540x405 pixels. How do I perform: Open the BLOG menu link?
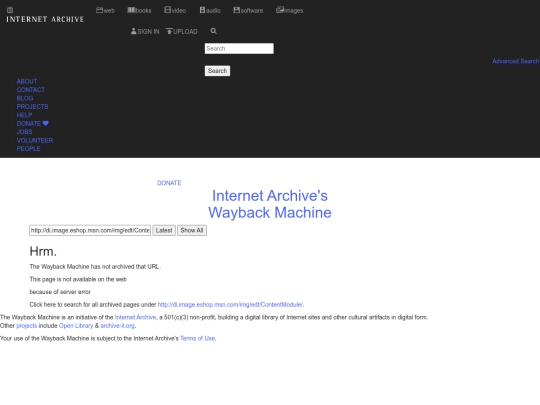click(x=25, y=98)
